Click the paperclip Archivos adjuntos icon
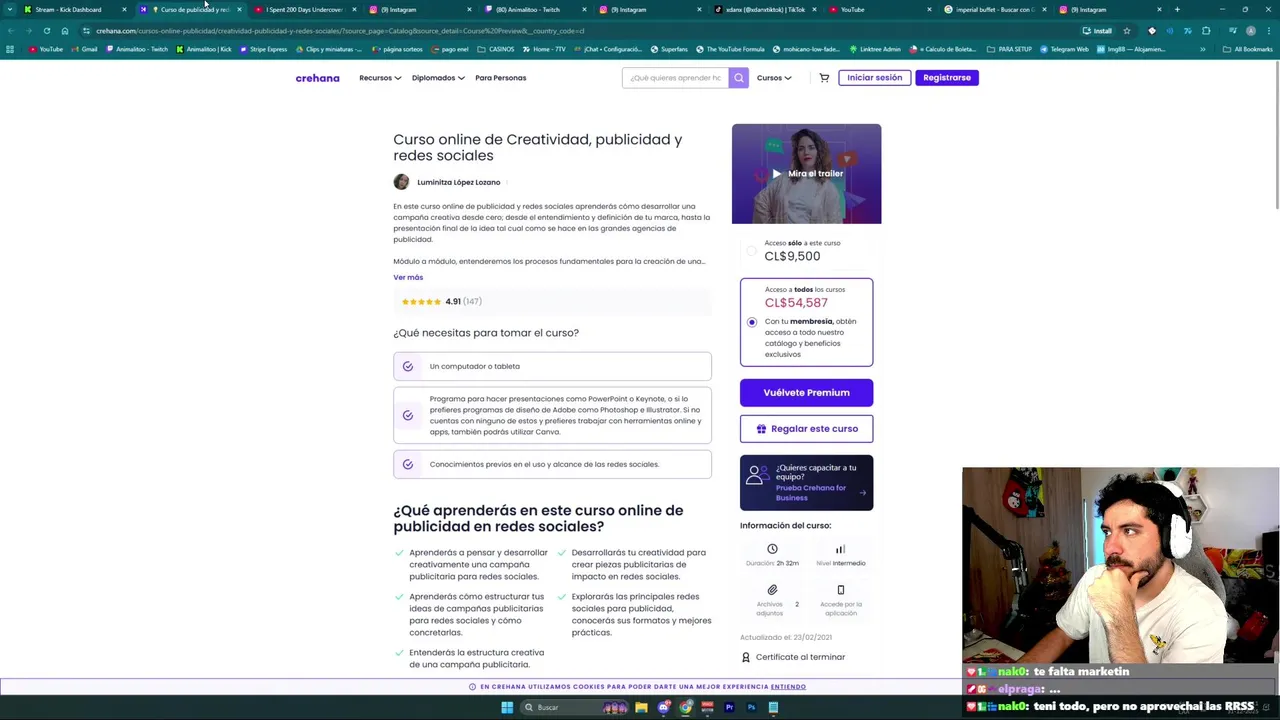Image resolution: width=1280 pixels, height=720 pixels. pyautogui.click(x=772, y=590)
